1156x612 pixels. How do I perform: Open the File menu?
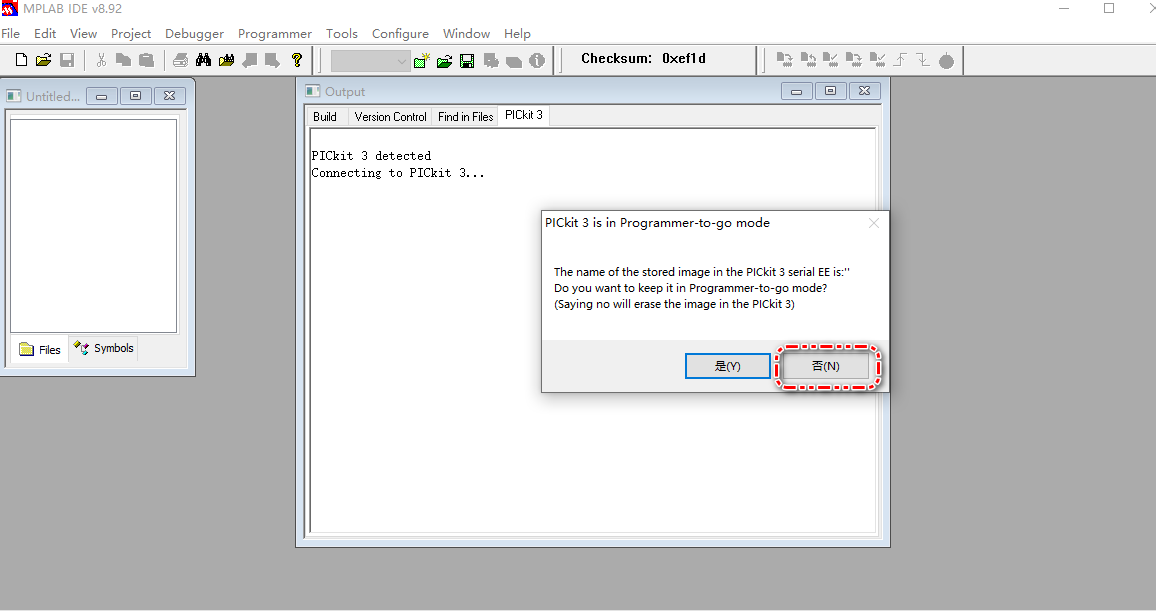click(10, 33)
